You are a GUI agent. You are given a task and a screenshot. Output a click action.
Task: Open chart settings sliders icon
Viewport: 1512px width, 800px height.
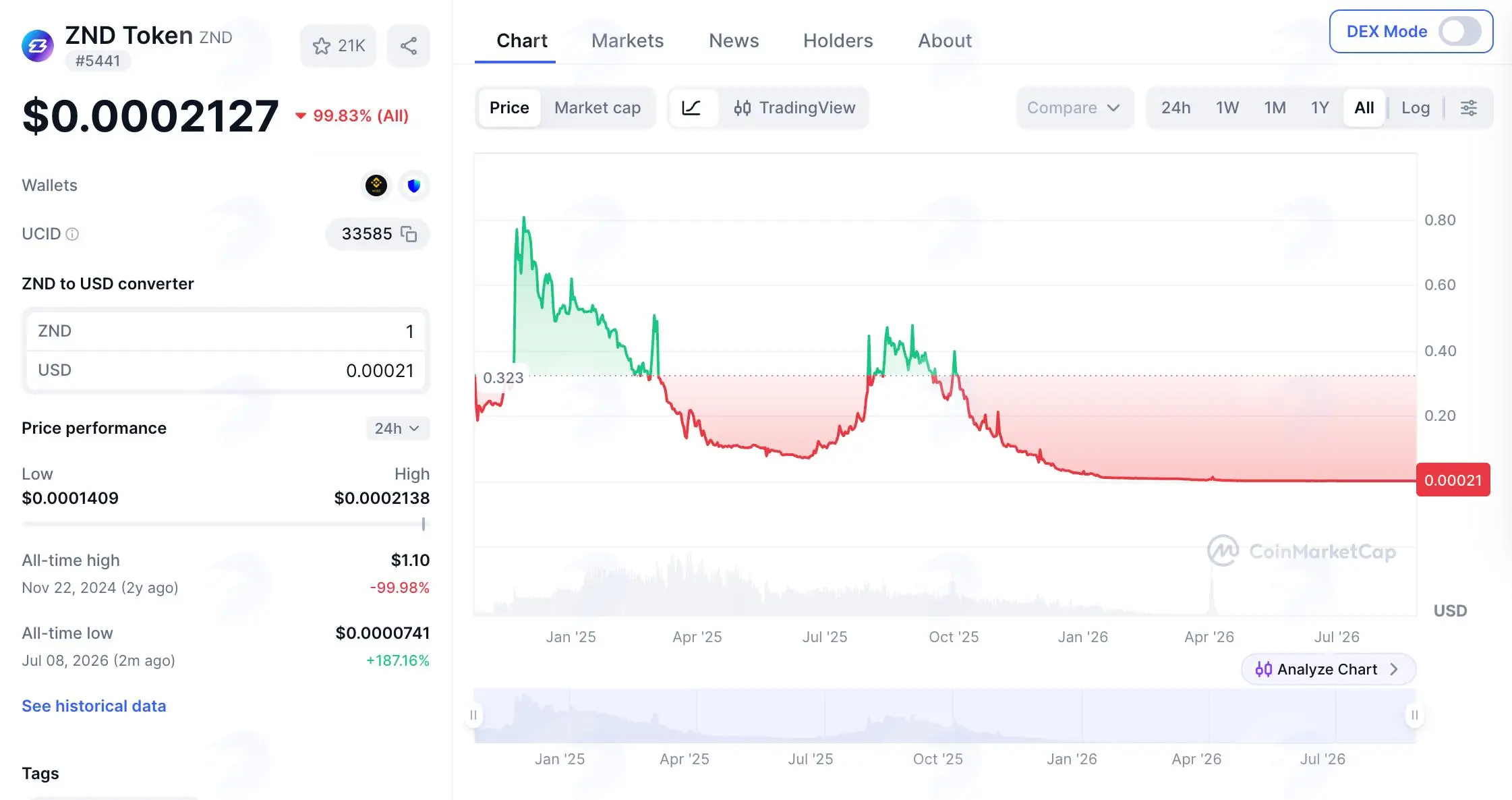1468,108
